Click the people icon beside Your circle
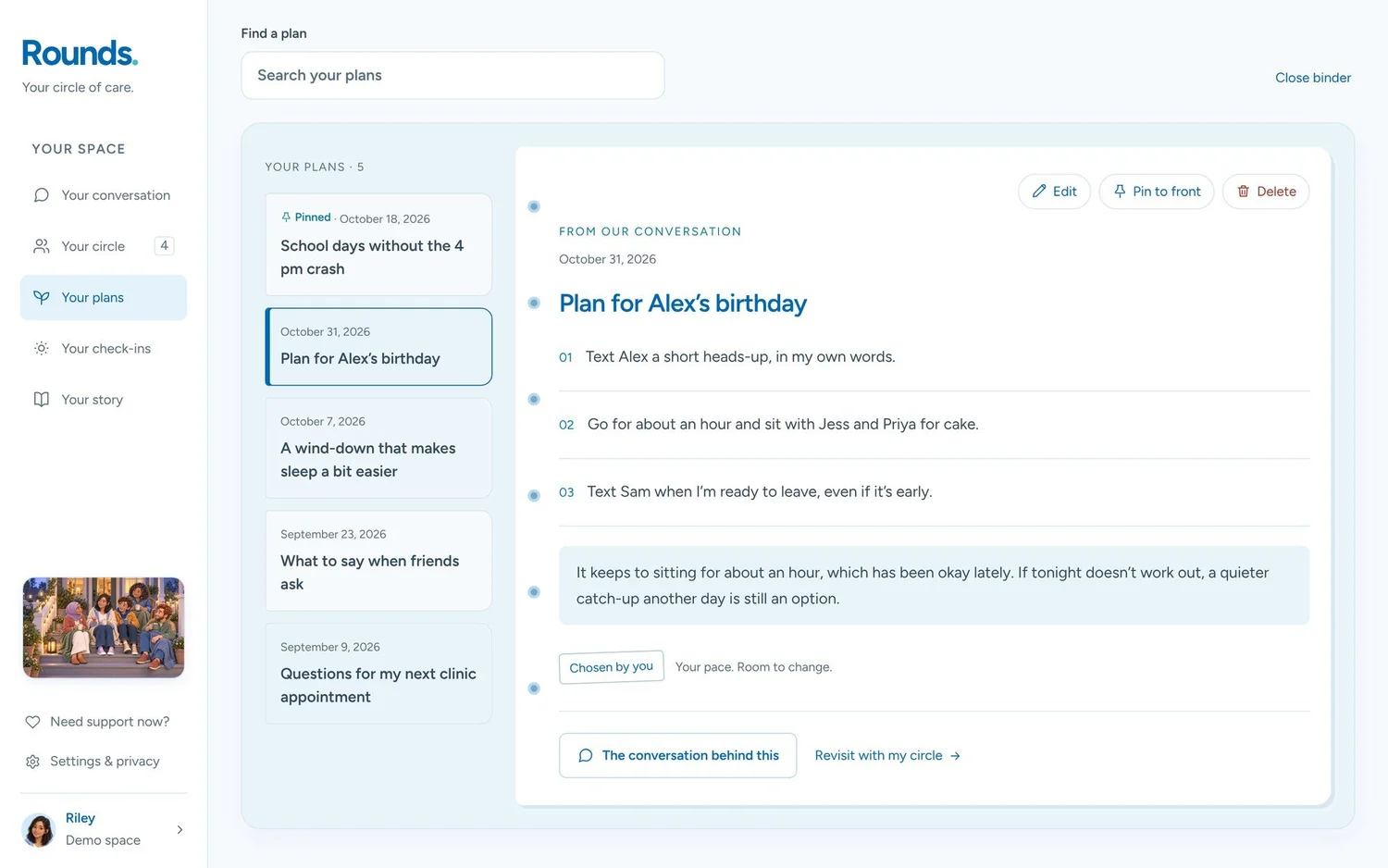1388x868 pixels. pos(42,246)
